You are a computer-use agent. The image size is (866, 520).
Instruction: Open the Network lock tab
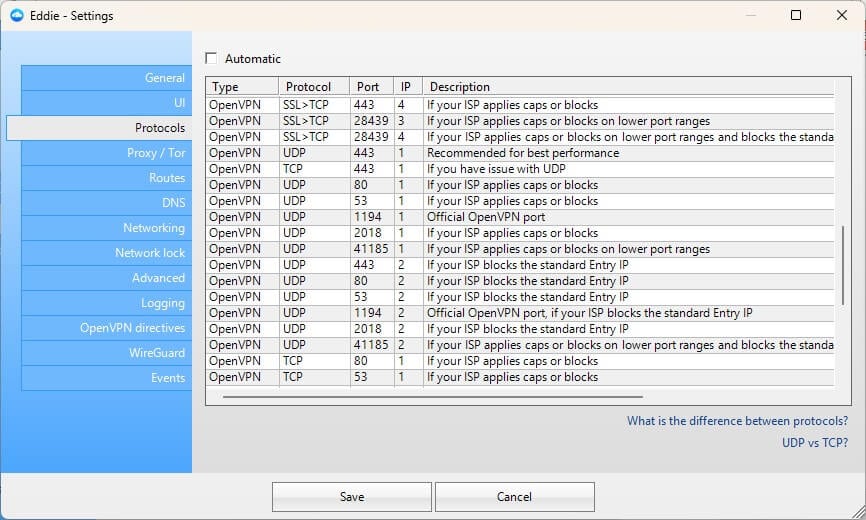[x=106, y=253]
